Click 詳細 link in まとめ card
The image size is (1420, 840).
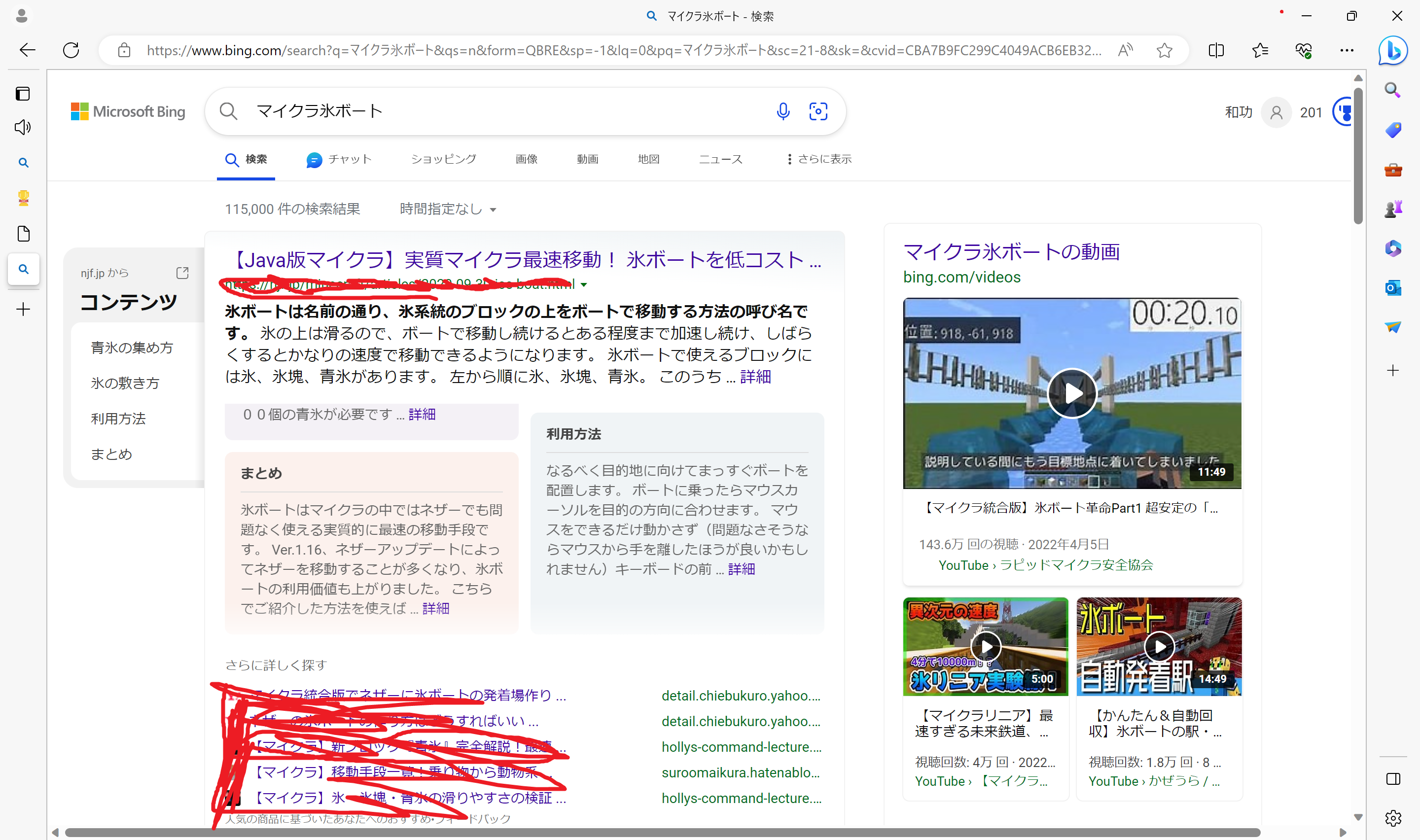click(436, 608)
